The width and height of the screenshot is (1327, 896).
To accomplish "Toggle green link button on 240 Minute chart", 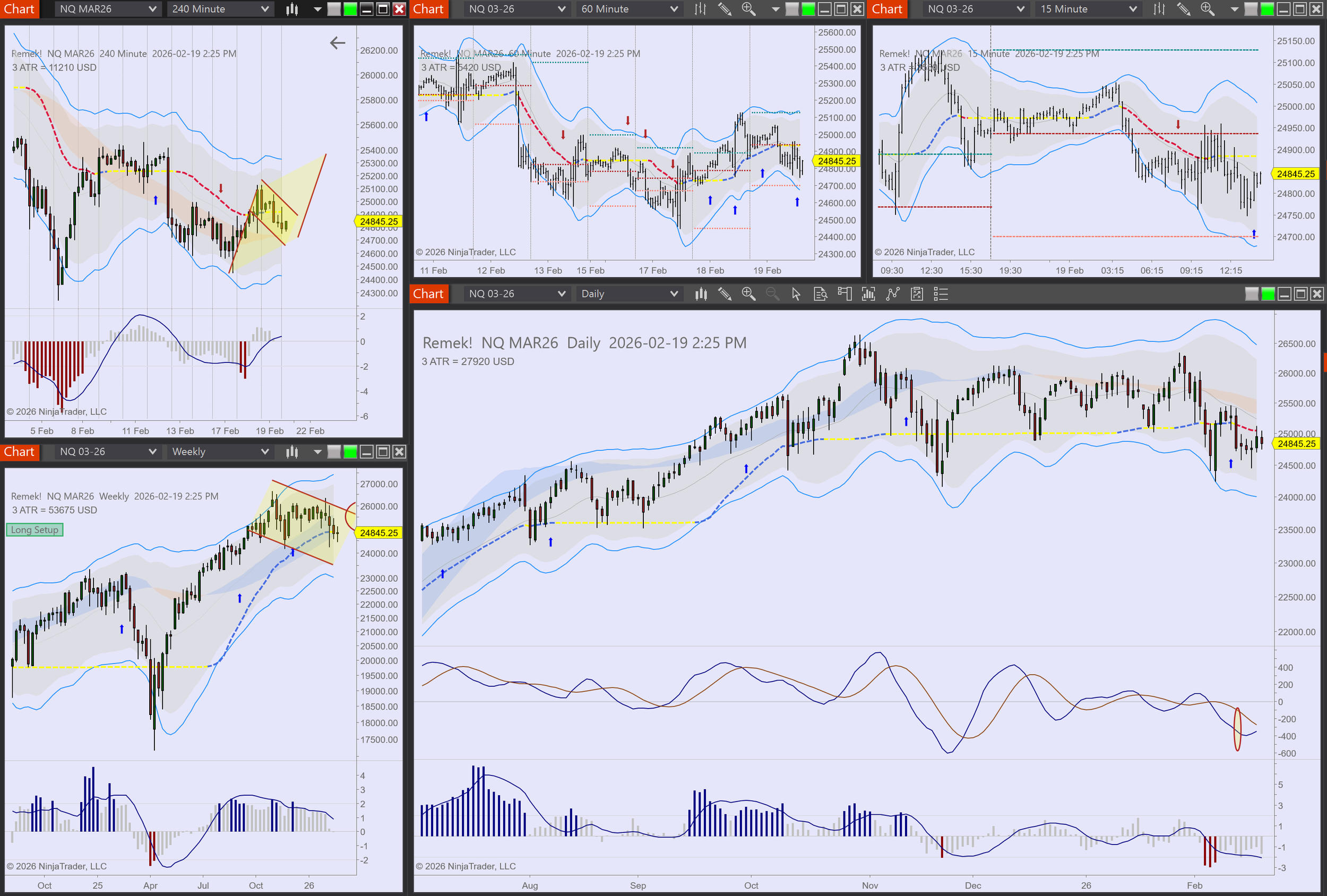I will click(350, 9).
